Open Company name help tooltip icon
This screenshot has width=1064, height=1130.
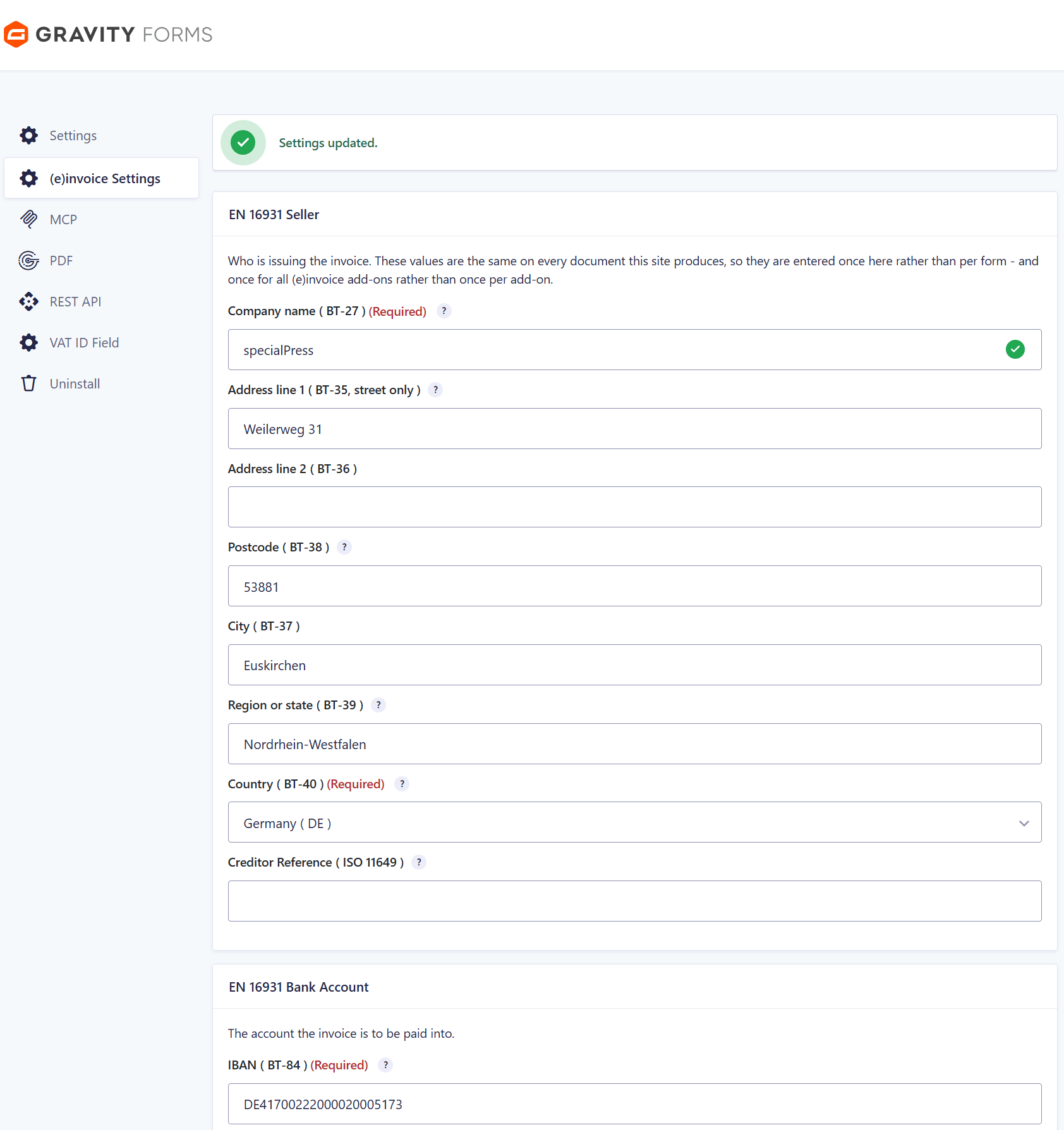[444, 311]
